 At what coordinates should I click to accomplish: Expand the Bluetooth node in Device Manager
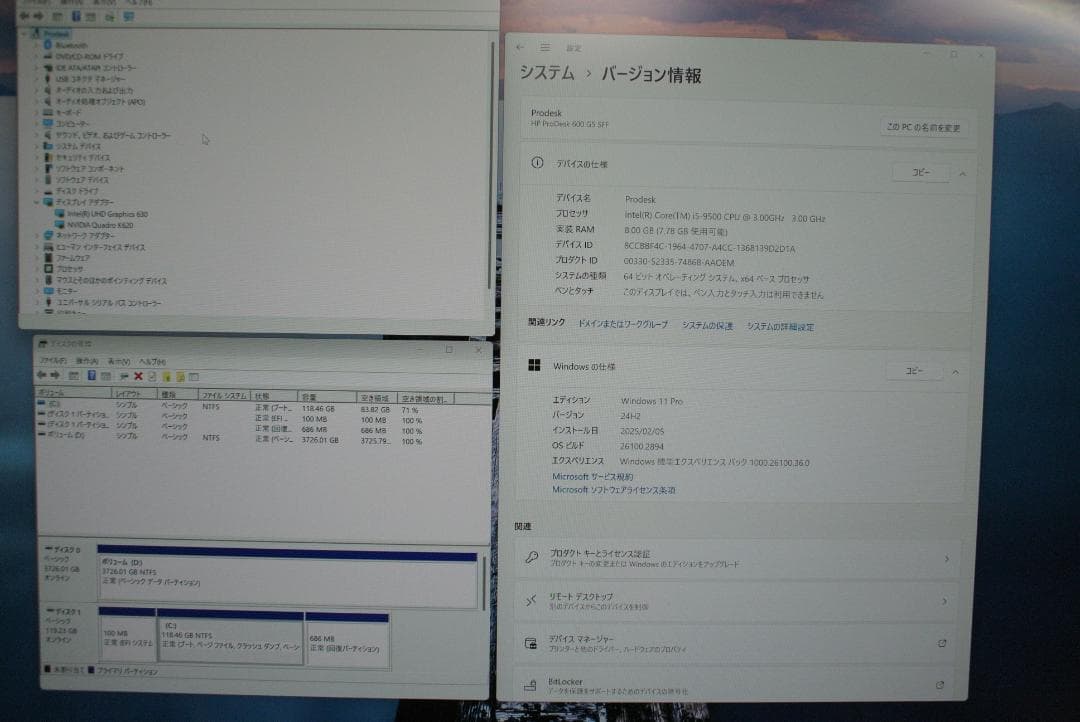[x=36, y=44]
